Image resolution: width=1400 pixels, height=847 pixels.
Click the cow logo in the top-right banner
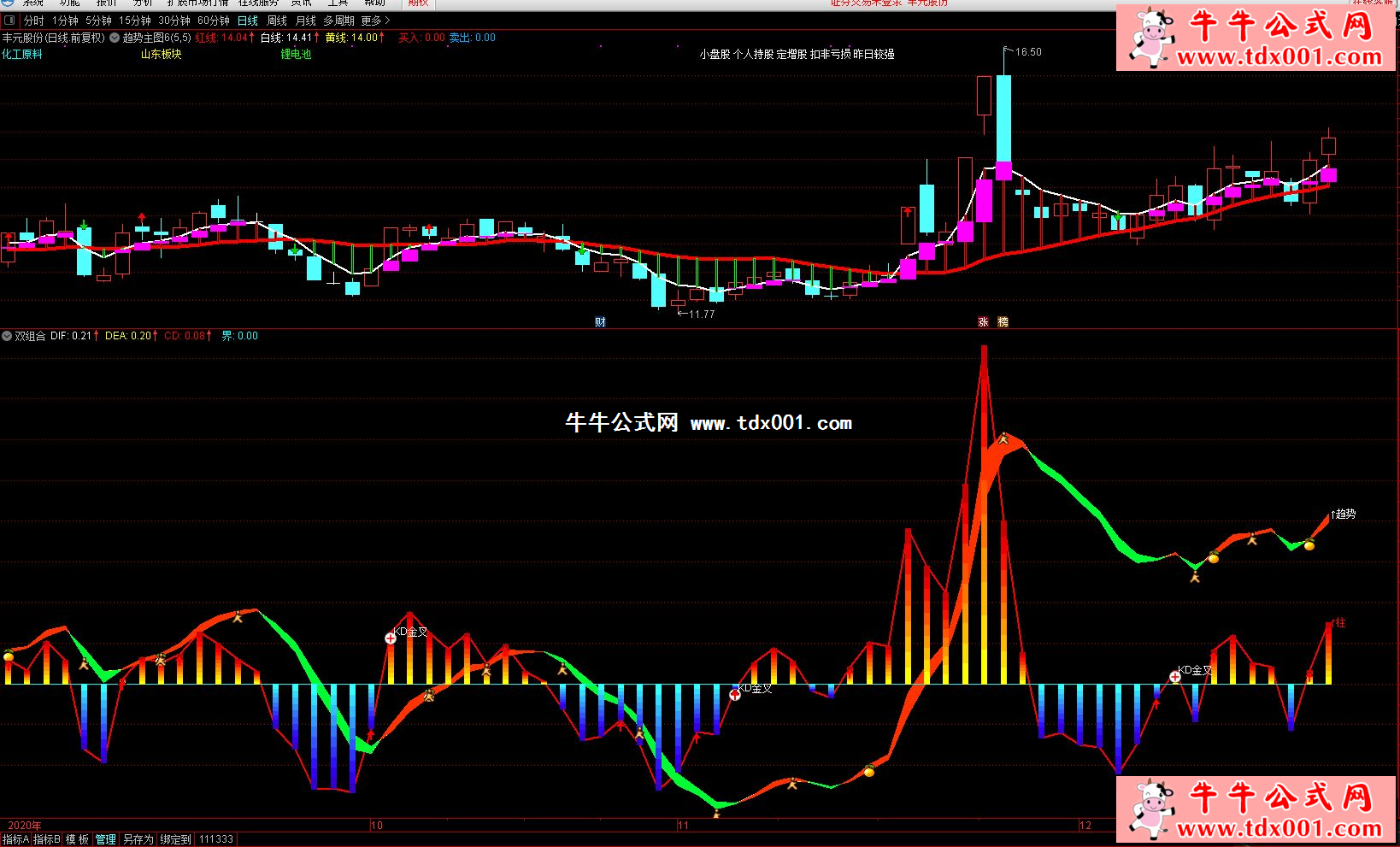coord(1150,38)
